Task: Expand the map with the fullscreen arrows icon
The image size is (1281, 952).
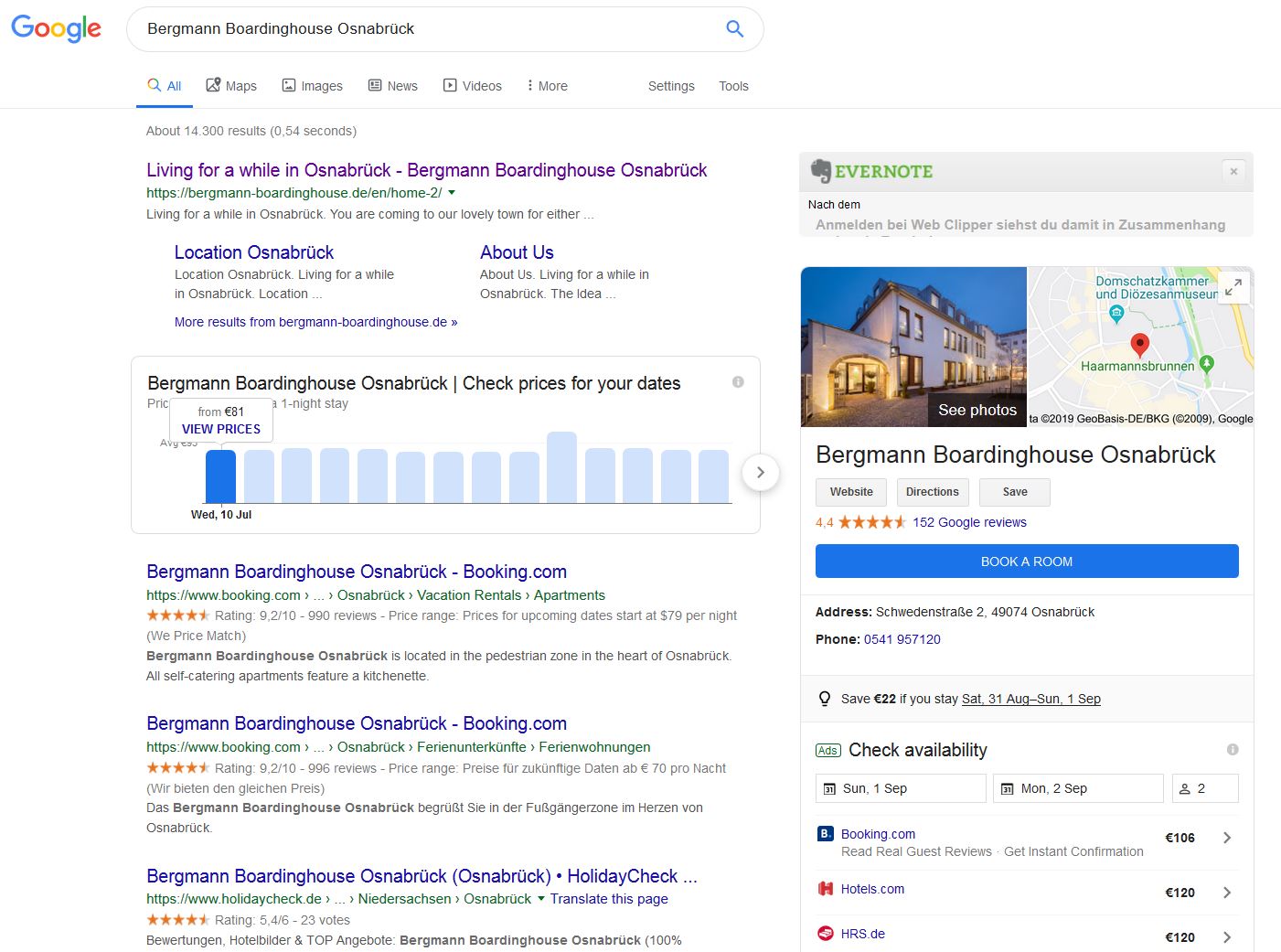Action: pos(1233,286)
